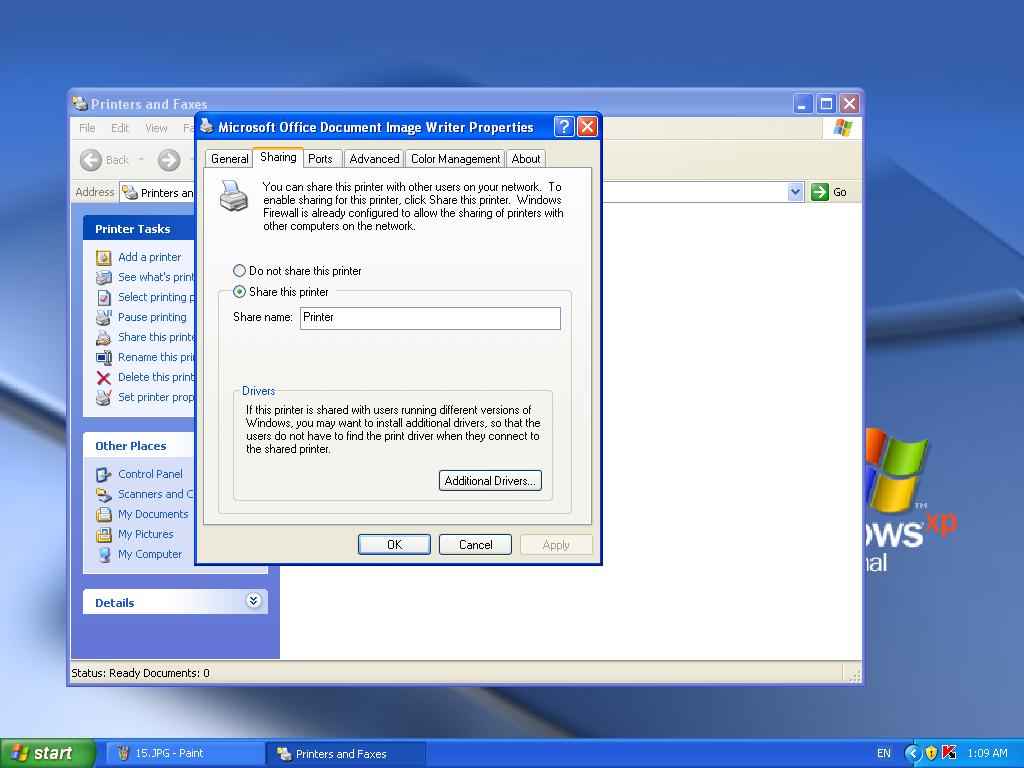Click the green Go arrow icon
Image resolution: width=1024 pixels, height=768 pixels.
tap(820, 192)
